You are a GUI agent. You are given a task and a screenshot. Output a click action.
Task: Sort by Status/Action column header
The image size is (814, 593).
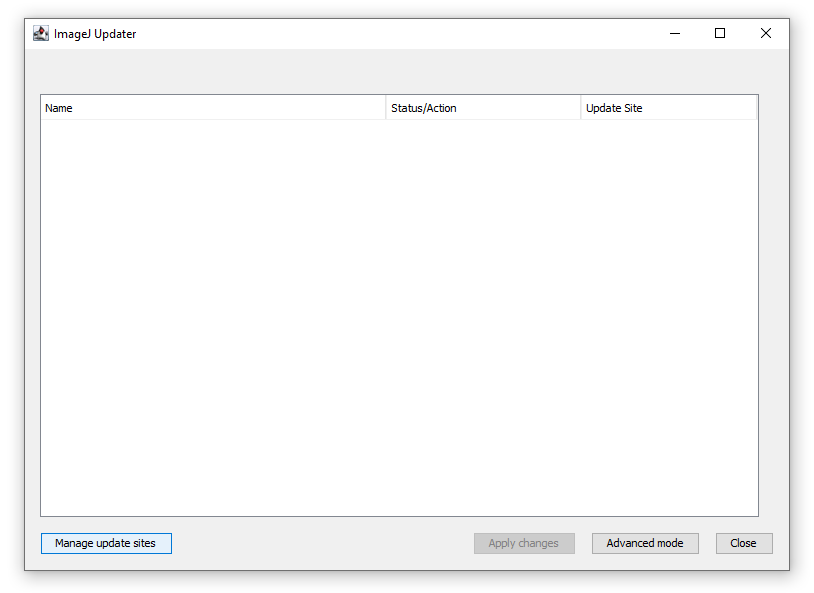[483, 108]
